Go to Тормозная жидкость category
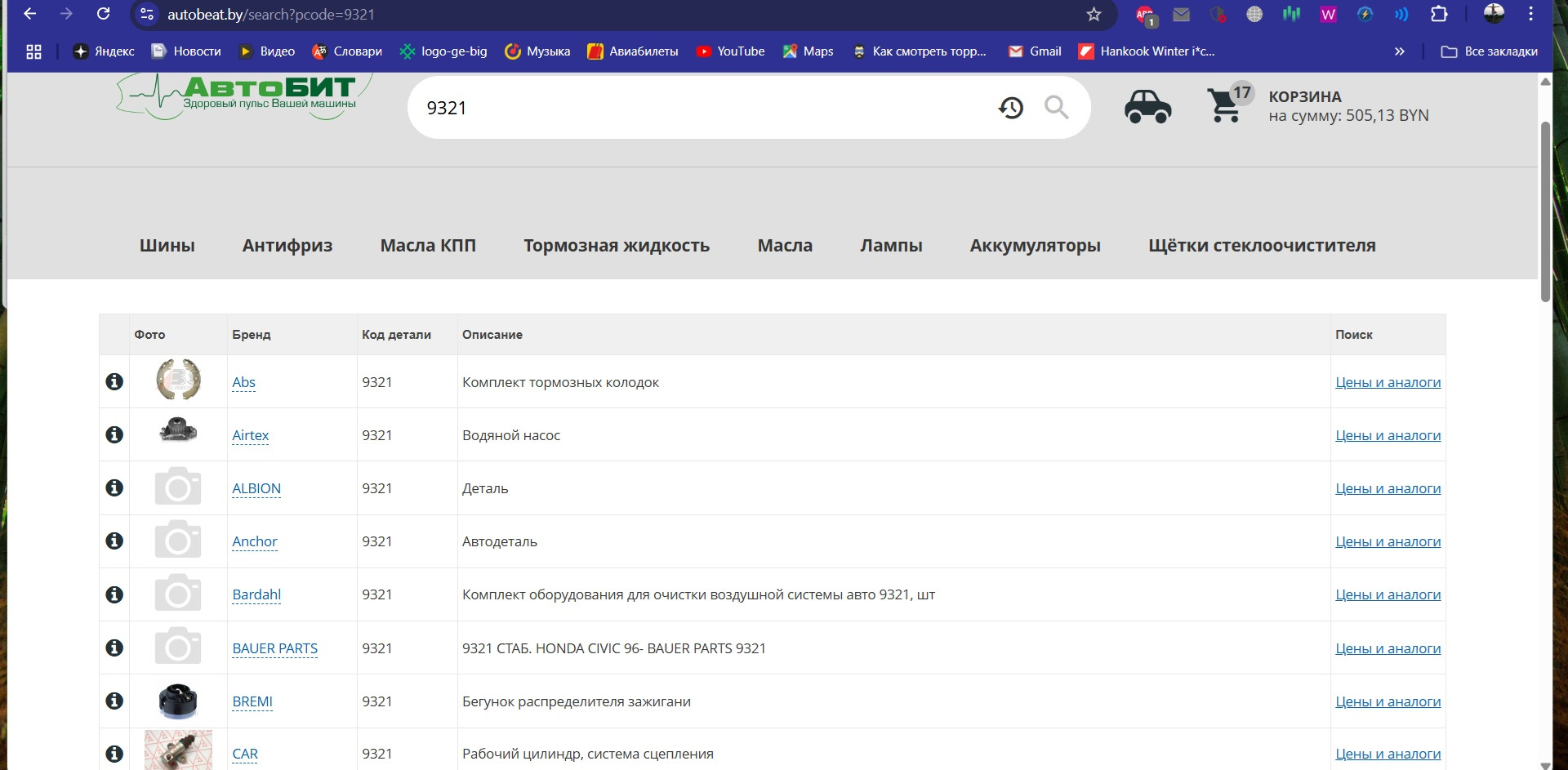This screenshot has width=1568, height=770. [x=617, y=246]
